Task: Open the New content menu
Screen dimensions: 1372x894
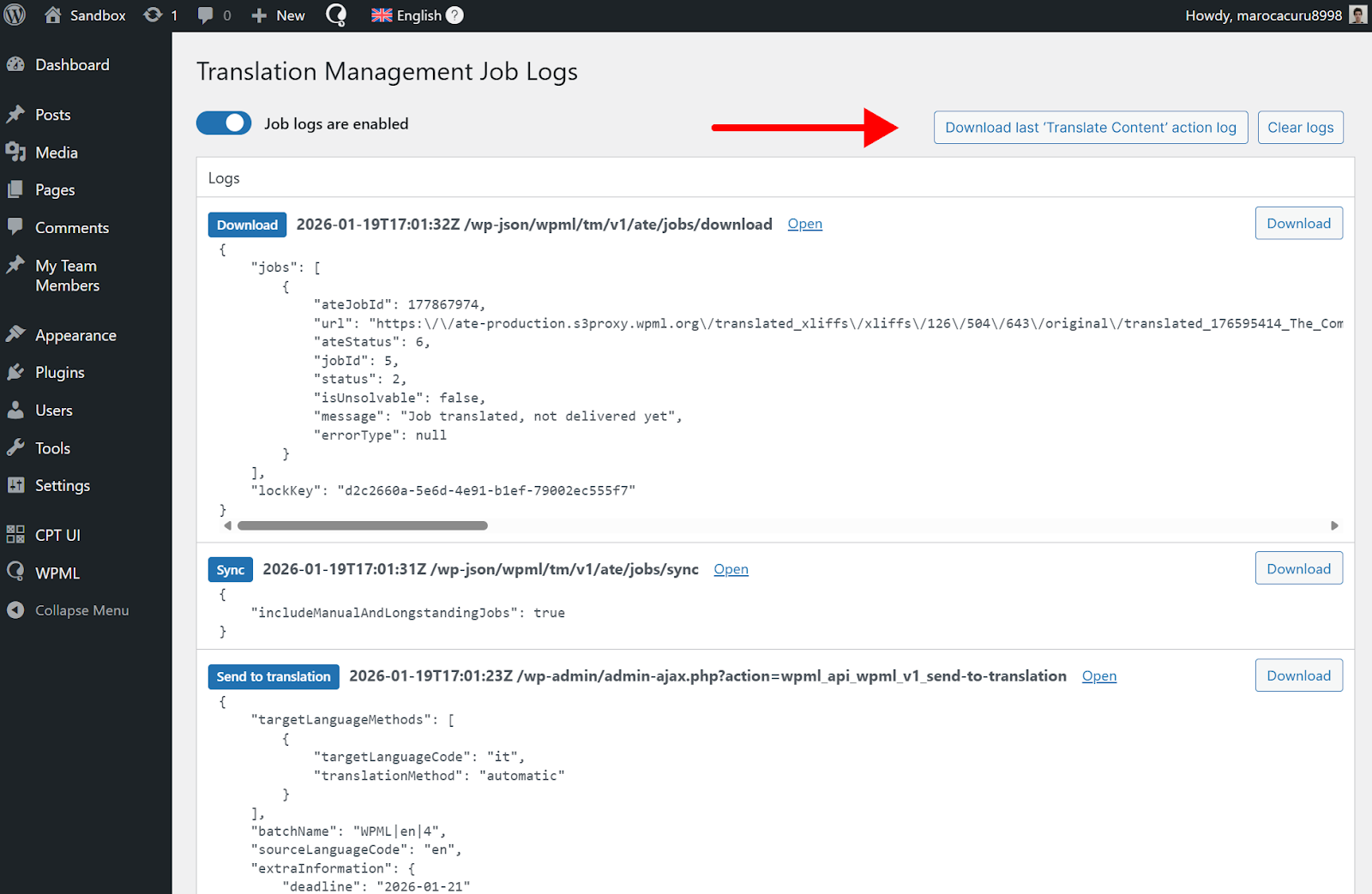Action: click(x=279, y=15)
